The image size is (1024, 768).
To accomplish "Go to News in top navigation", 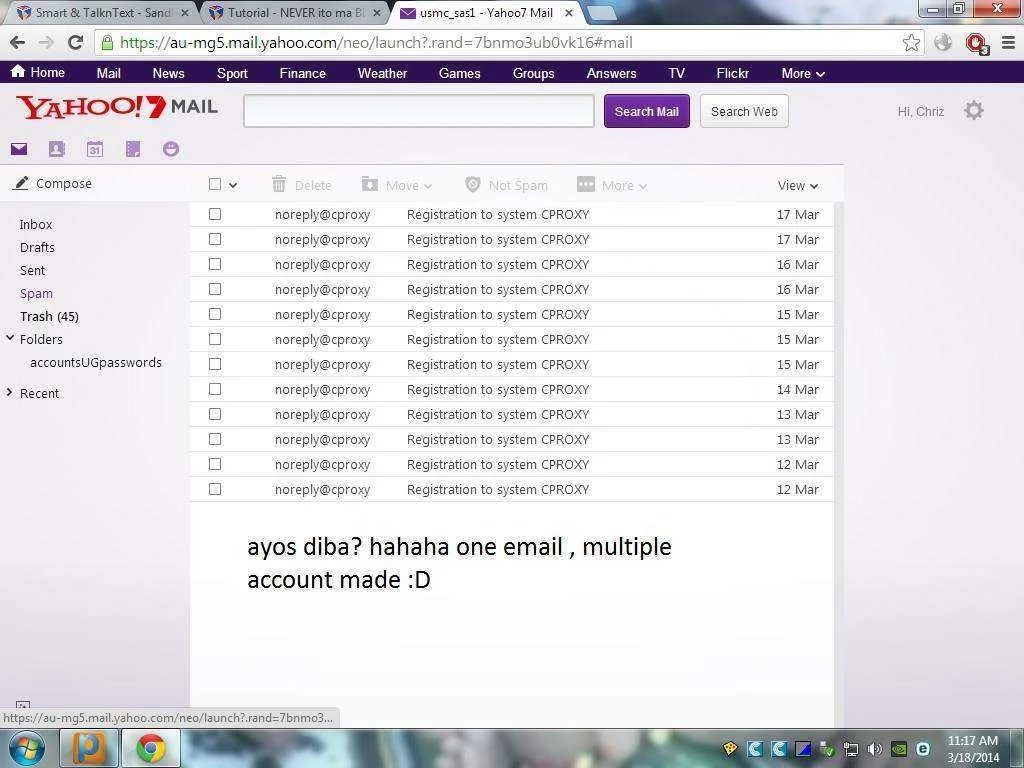I will (168, 73).
